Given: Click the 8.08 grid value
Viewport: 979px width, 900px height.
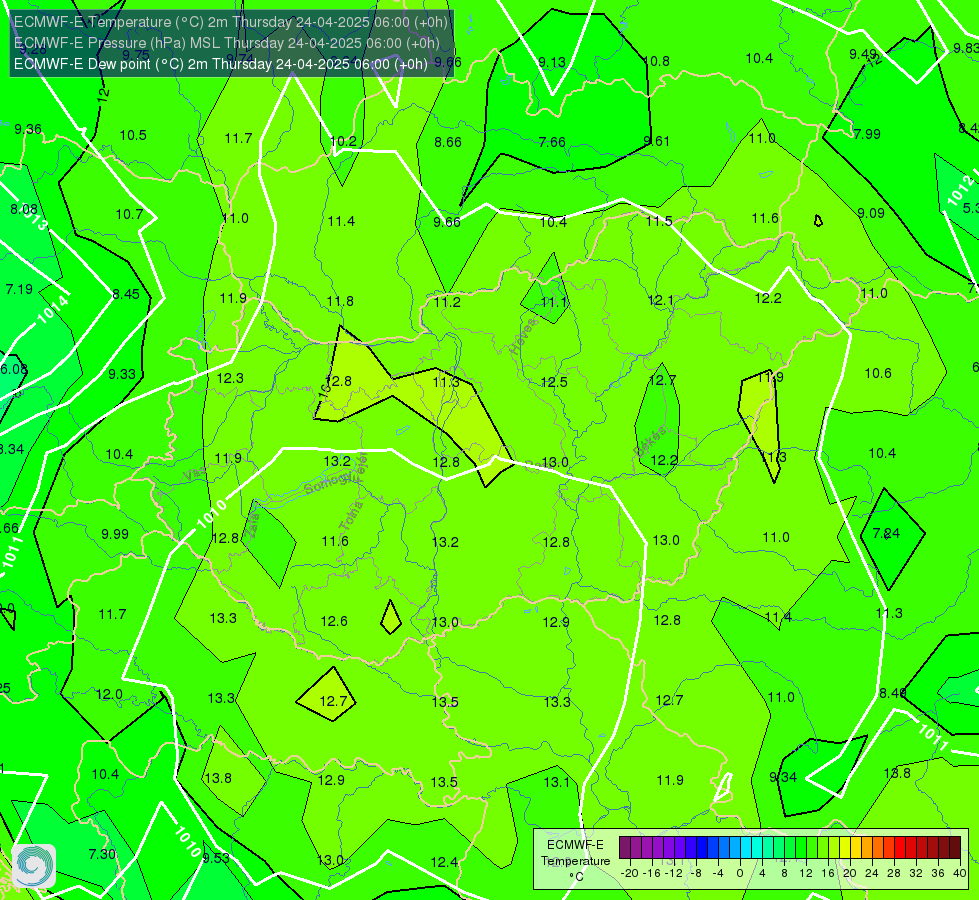Looking at the screenshot, I should (x=24, y=209).
